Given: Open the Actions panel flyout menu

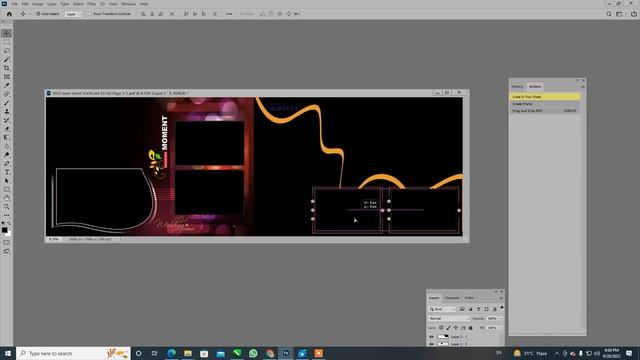Looking at the screenshot, I should click(582, 87).
